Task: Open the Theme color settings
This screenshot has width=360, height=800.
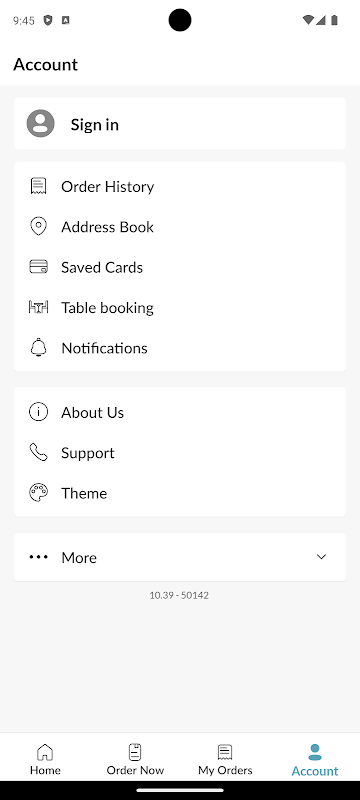Action: [x=180, y=493]
